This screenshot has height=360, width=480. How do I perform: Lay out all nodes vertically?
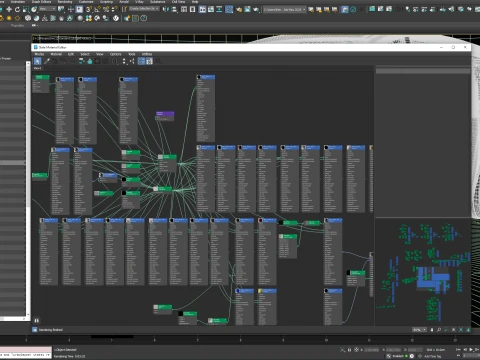click(x=124, y=61)
